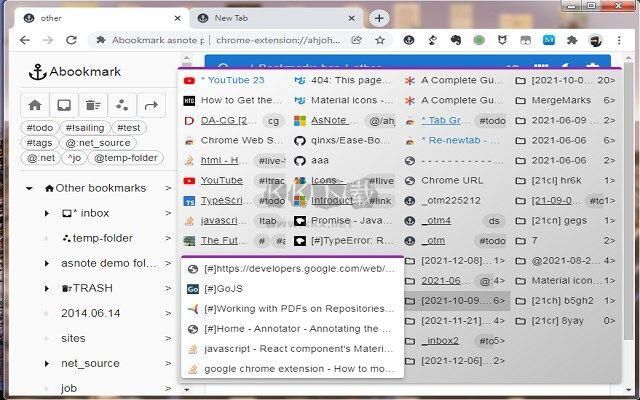Collapse Other bookmarks tree arrow
640x400 pixels.
pyautogui.click(x=29, y=188)
